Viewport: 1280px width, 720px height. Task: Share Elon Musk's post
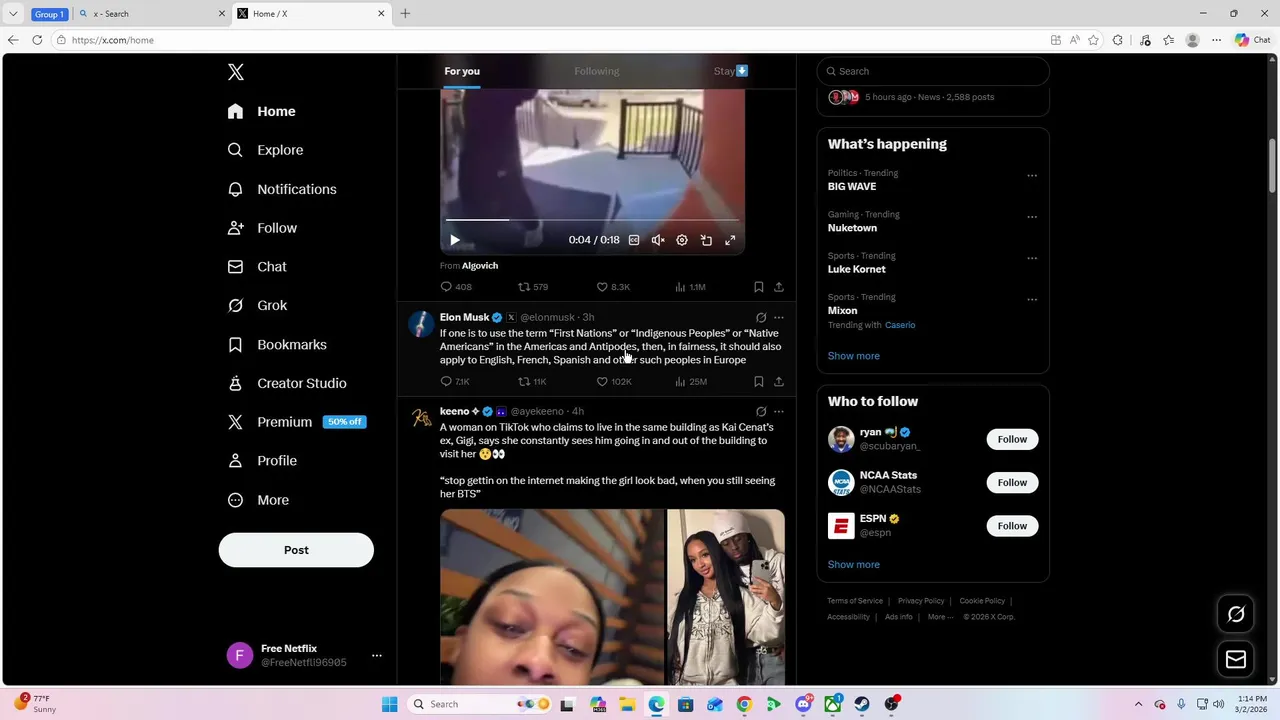779,382
